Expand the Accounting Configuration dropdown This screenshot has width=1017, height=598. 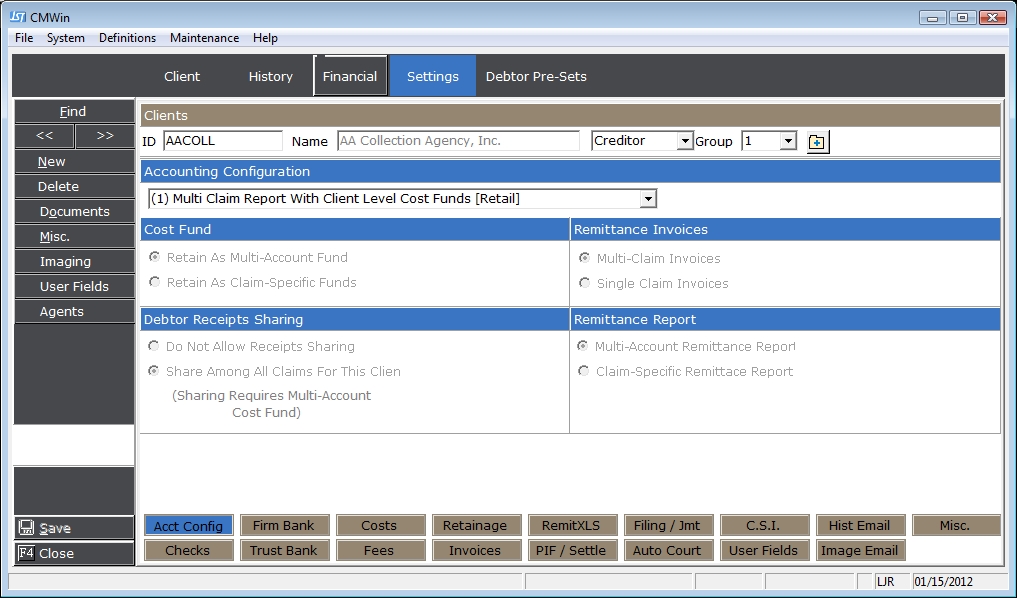[x=648, y=199]
